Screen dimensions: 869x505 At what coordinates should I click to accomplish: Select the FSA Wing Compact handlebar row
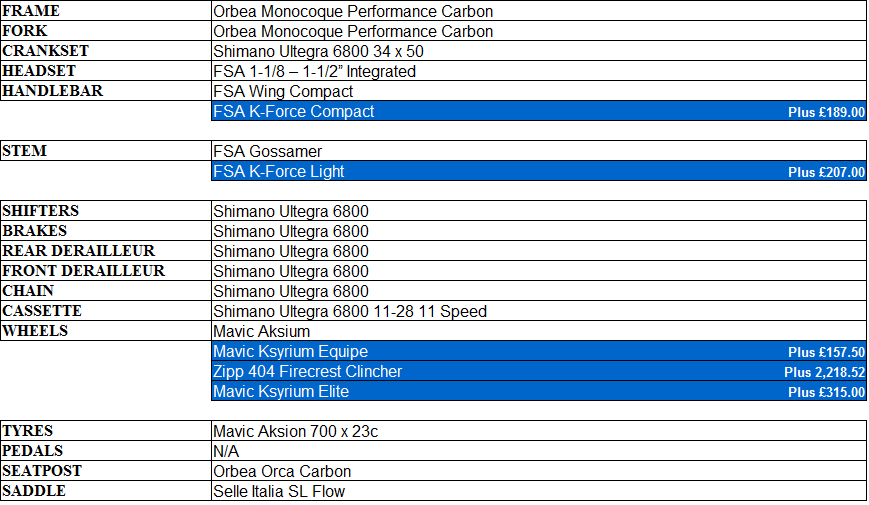tap(283, 92)
